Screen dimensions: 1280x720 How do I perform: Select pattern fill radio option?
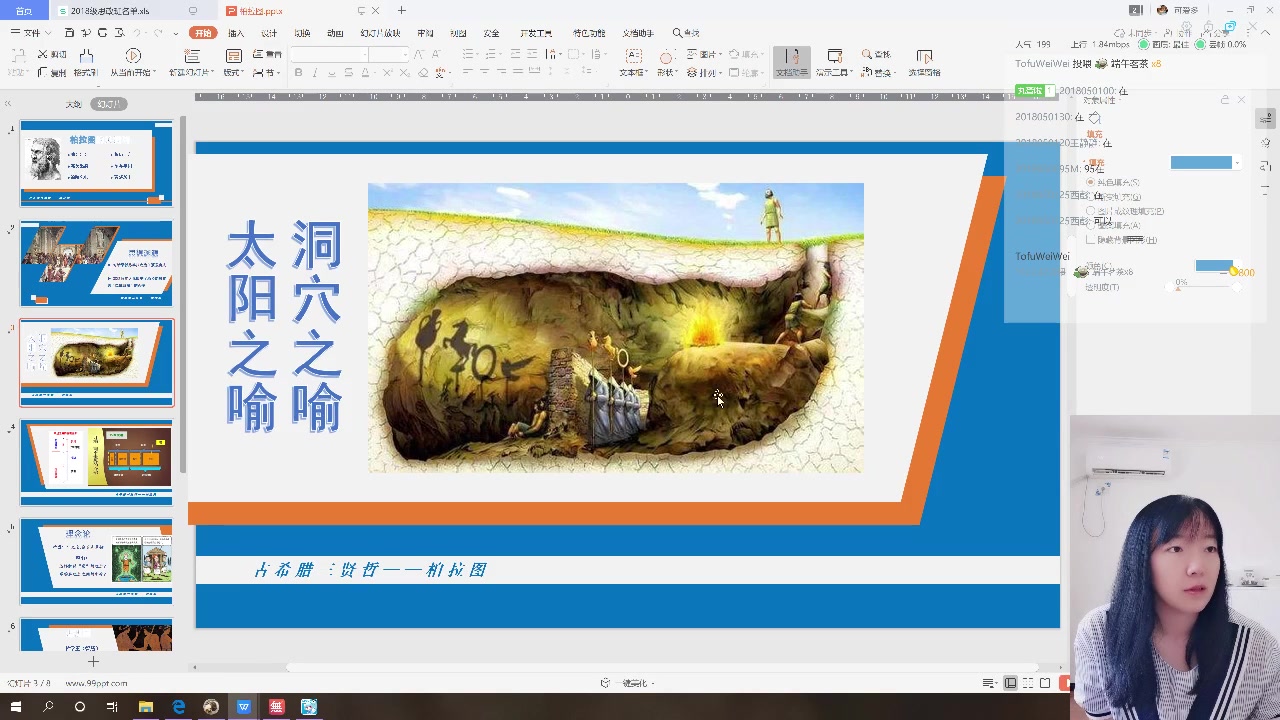(x=1091, y=225)
